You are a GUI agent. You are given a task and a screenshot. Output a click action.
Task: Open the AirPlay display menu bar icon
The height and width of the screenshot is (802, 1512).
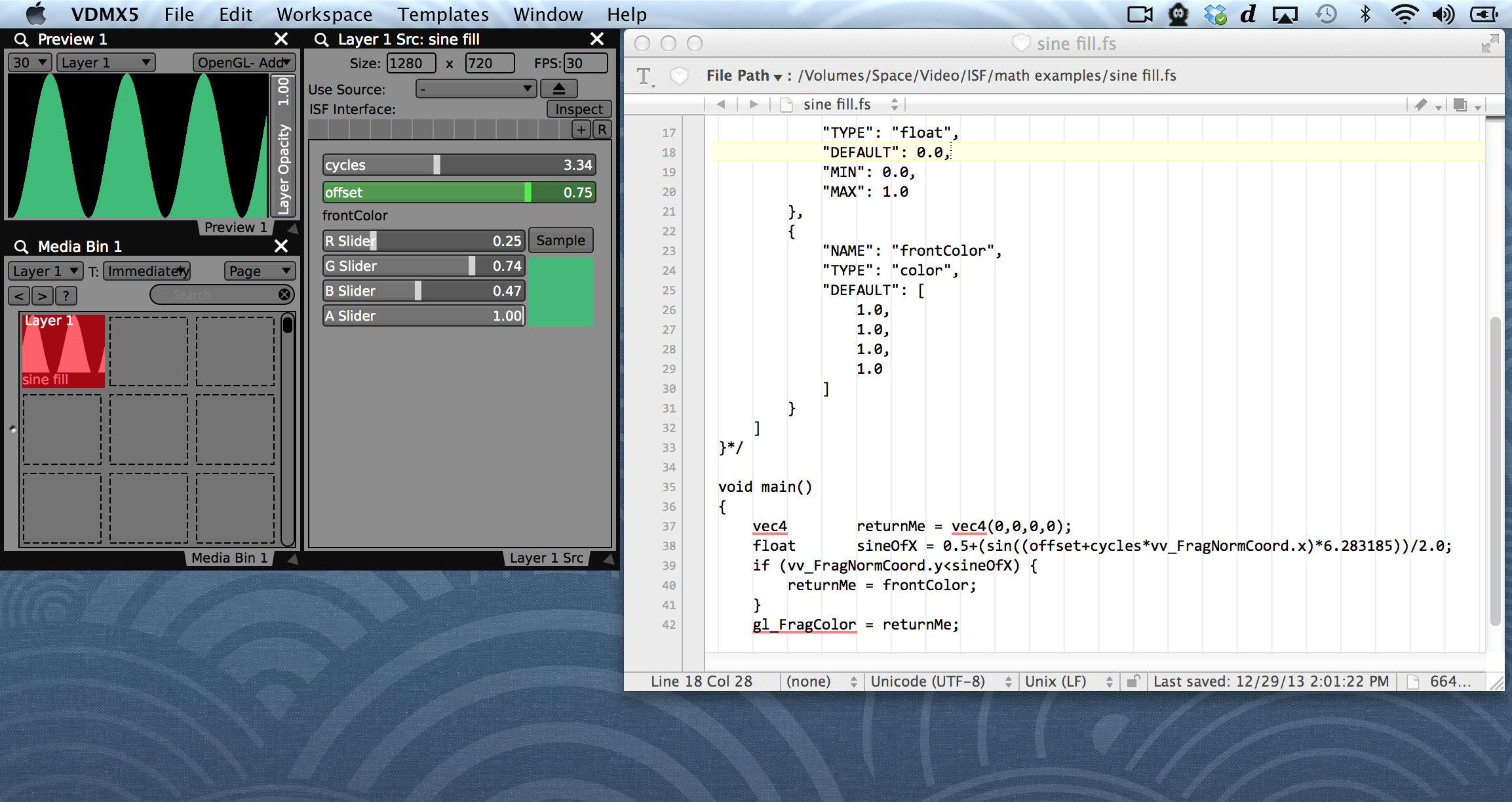1285,14
